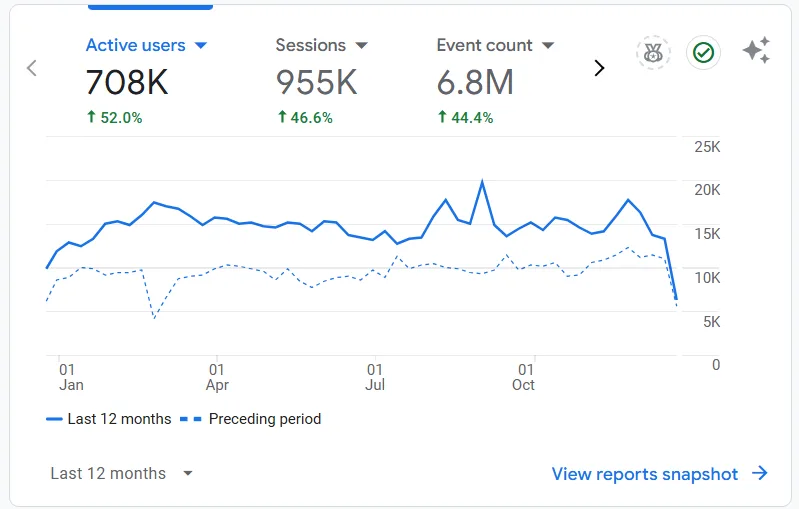
Task: Open the View reports snapshot link
Action: [x=645, y=474]
